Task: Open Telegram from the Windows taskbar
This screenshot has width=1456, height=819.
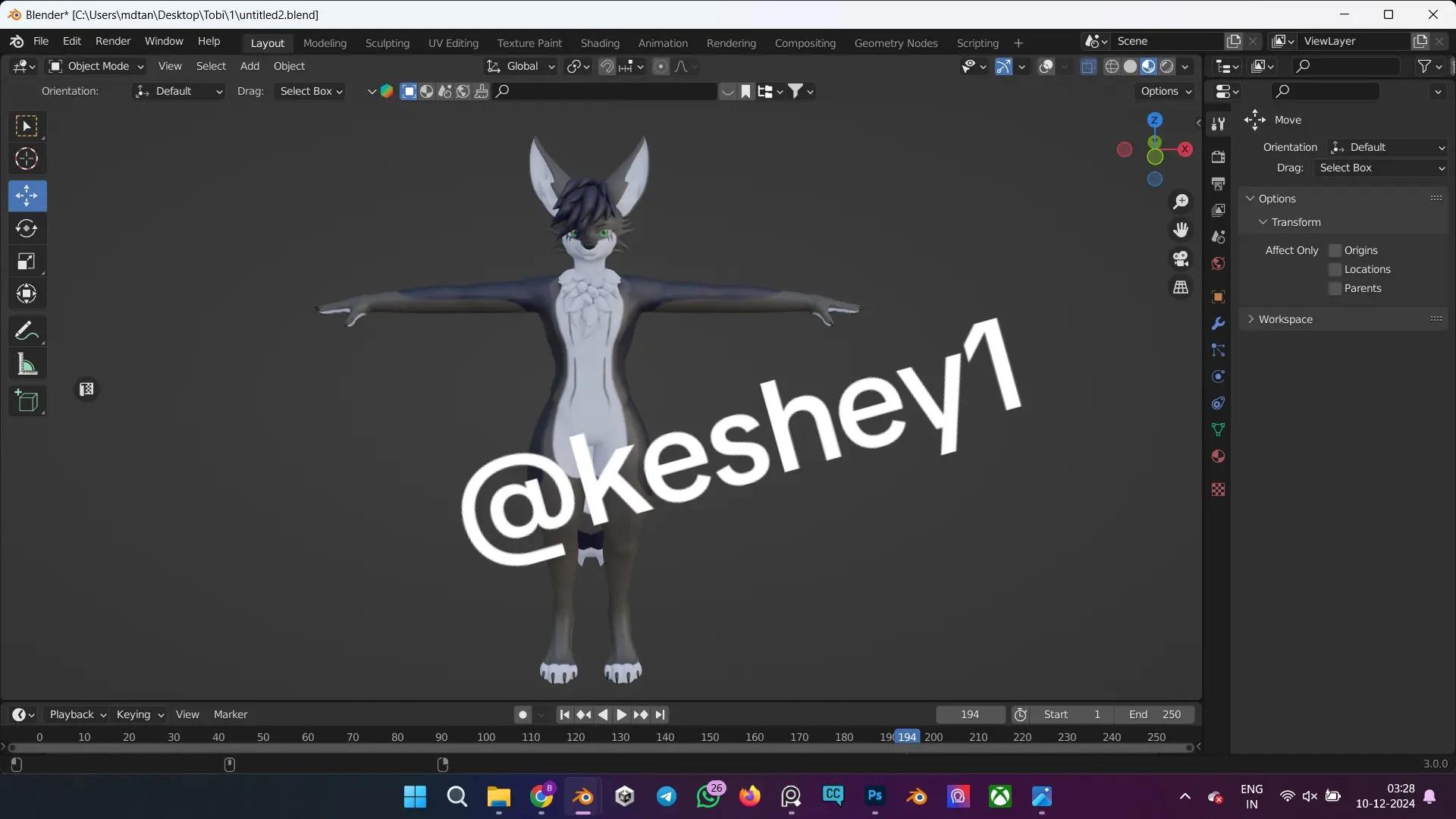Action: click(667, 796)
